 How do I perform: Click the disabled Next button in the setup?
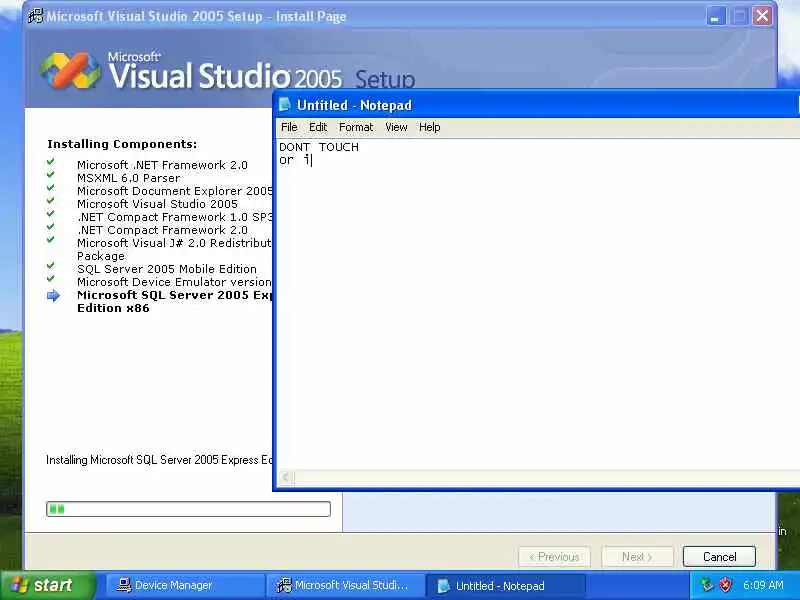pyautogui.click(x=637, y=557)
